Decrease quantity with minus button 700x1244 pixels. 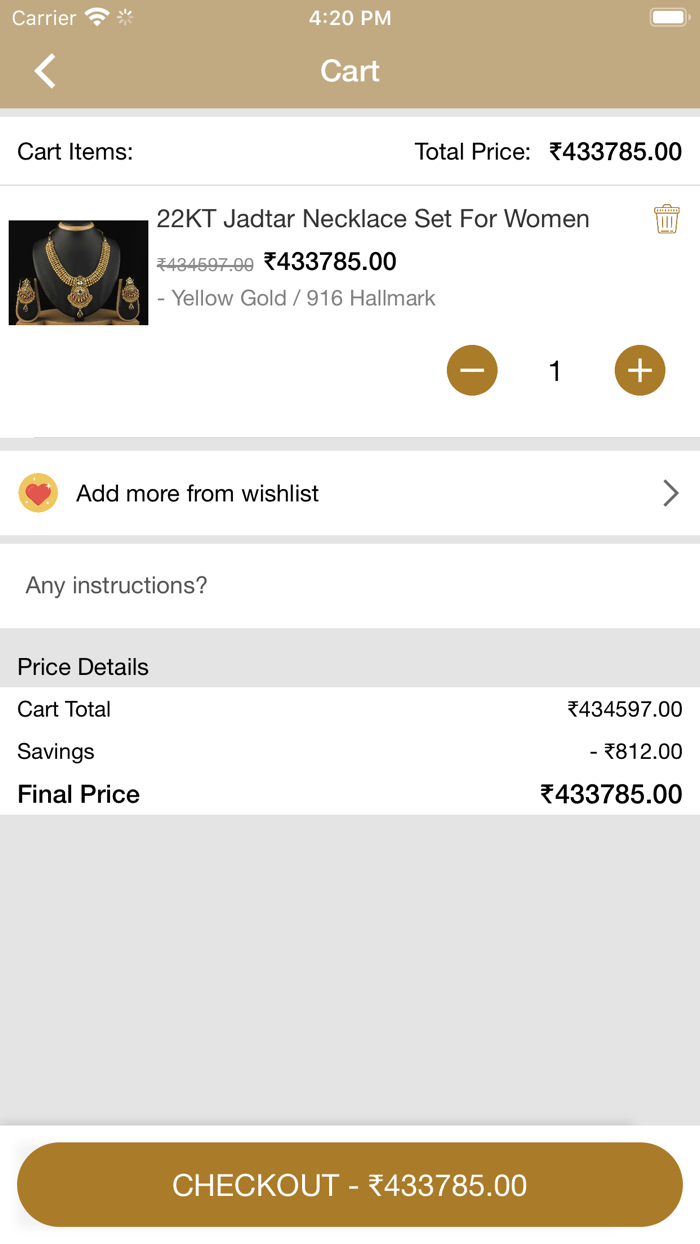(472, 371)
